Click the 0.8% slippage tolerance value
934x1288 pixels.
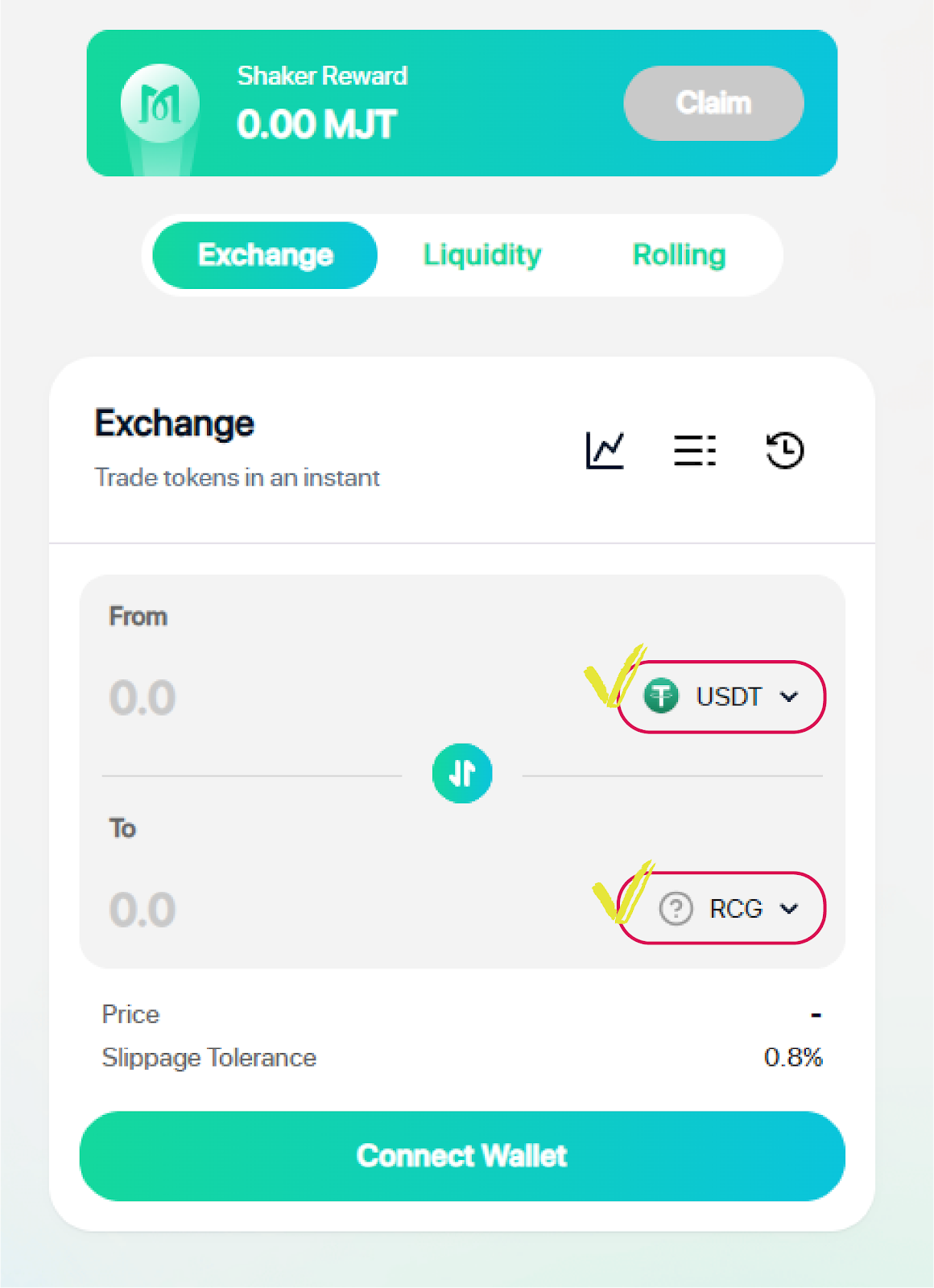pyautogui.click(x=793, y=1057)
